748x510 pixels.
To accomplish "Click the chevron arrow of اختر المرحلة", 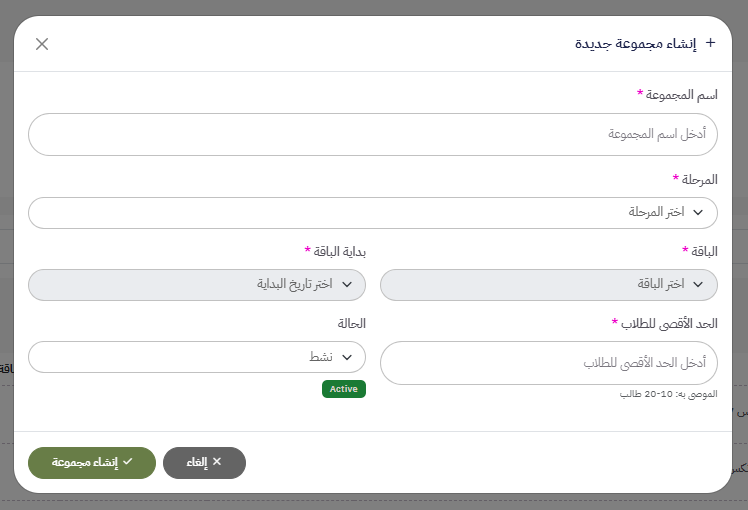I will point(698,213).
